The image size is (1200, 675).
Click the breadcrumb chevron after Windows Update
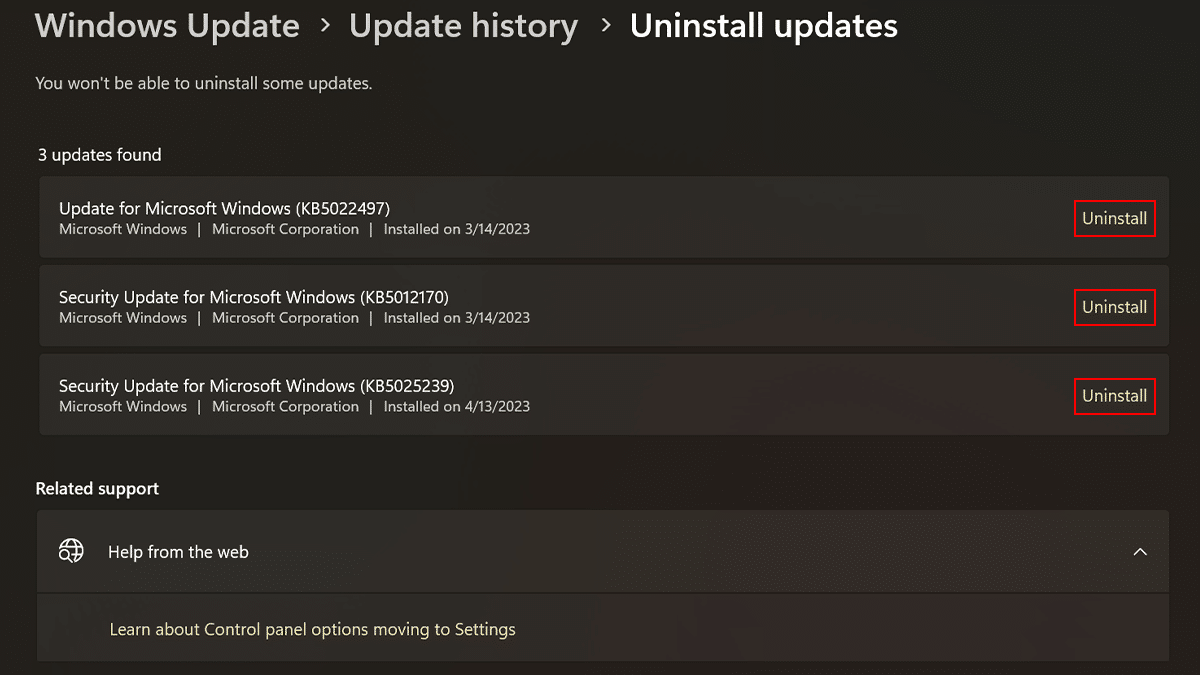pyautogui.click(x=325, y=26)
